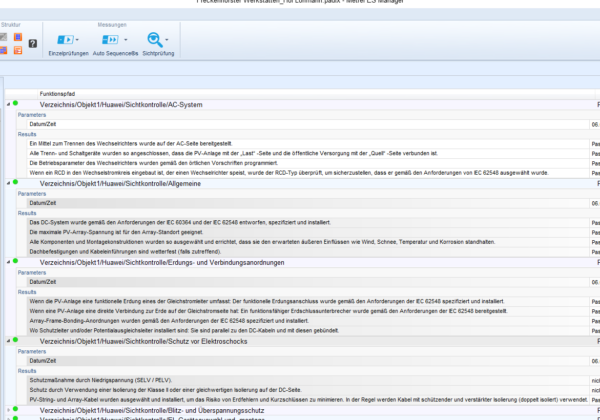Click green status dot of AC-System row

click(15, 103)
